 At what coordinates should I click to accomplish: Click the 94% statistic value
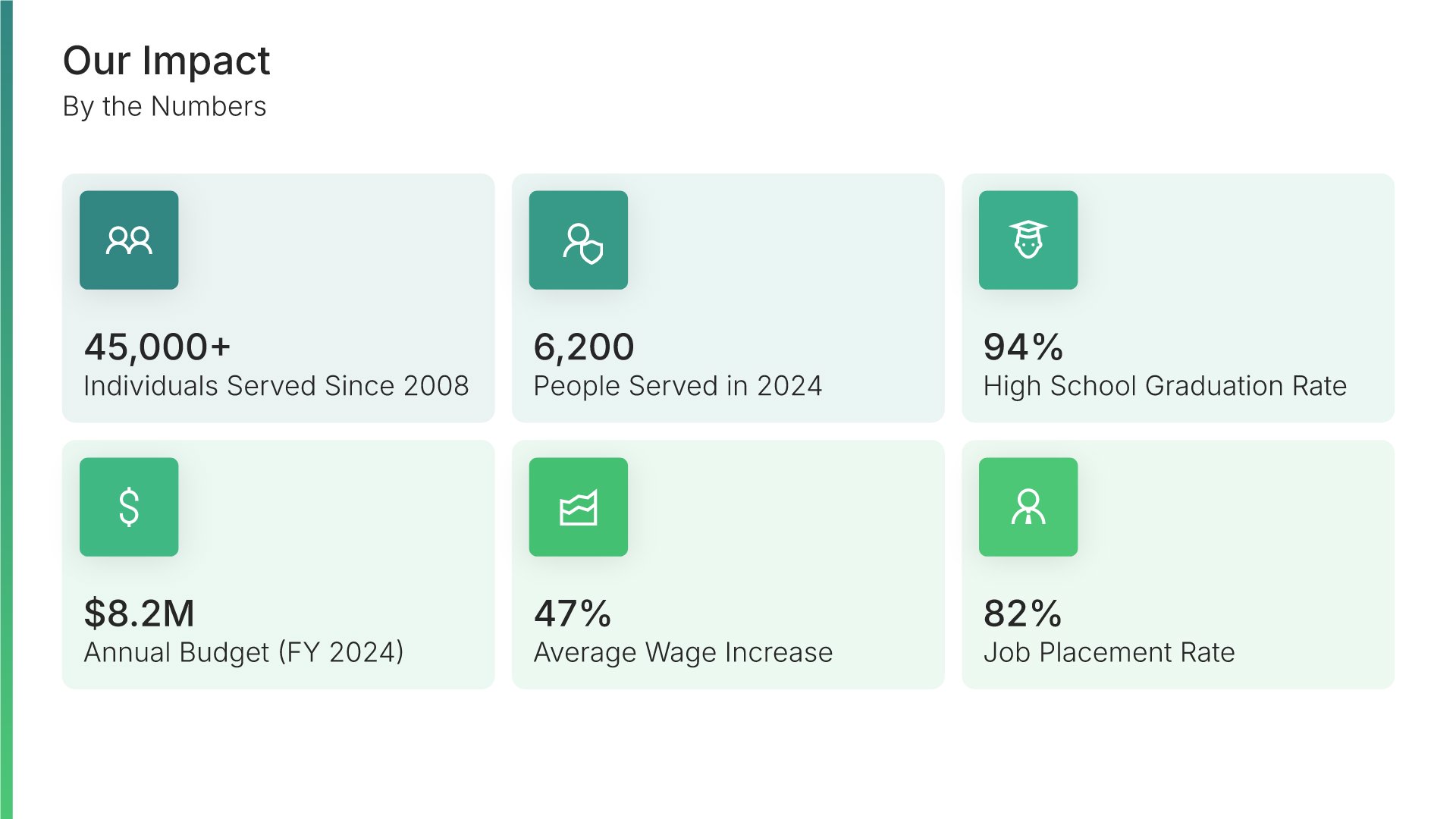(x=1023, y=347)
